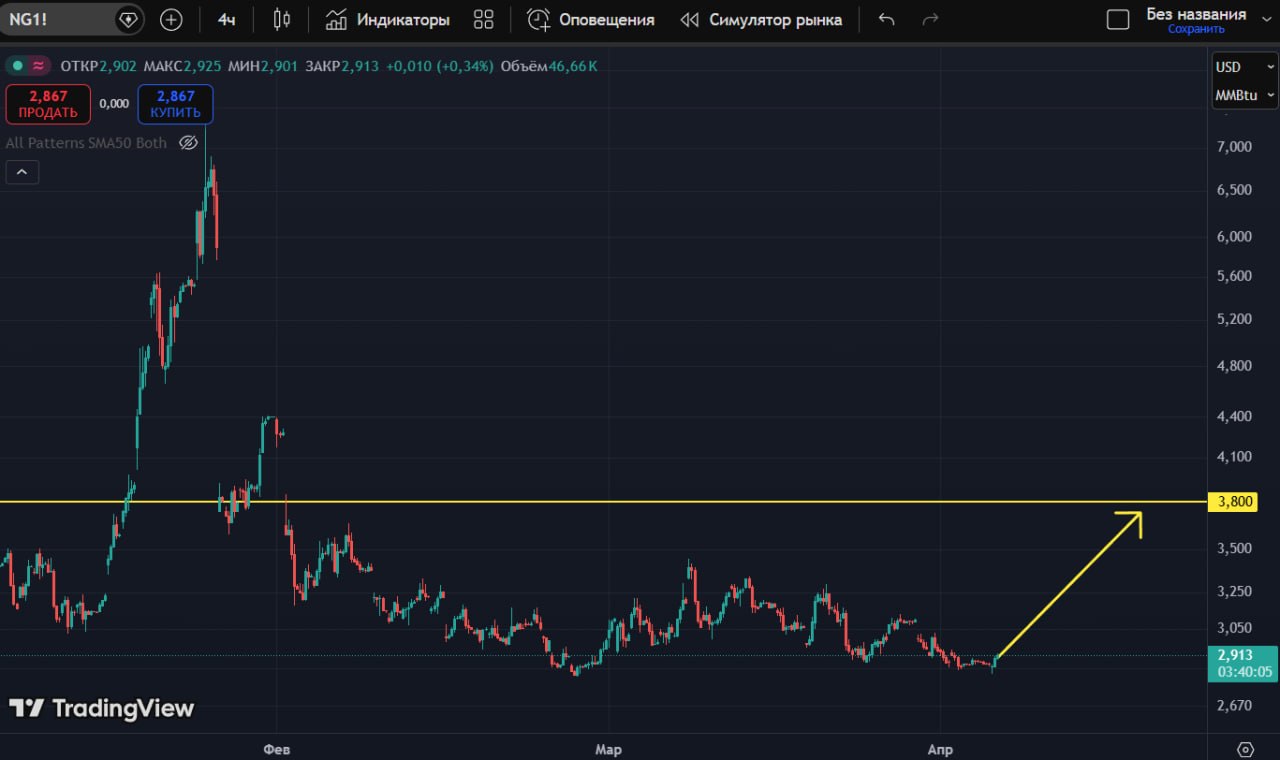Image resolution: width=1280 pixels, height=760 pixels.
Task: Select the yellow 3,800 price label
Action: tap(1236, 502)
